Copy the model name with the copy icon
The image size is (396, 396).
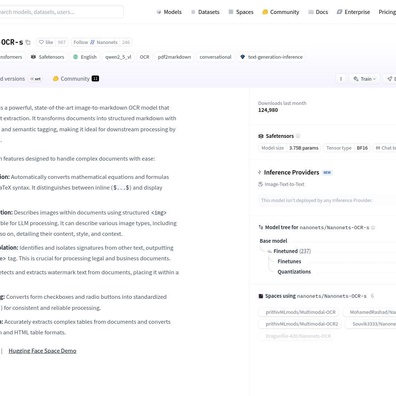28,42
